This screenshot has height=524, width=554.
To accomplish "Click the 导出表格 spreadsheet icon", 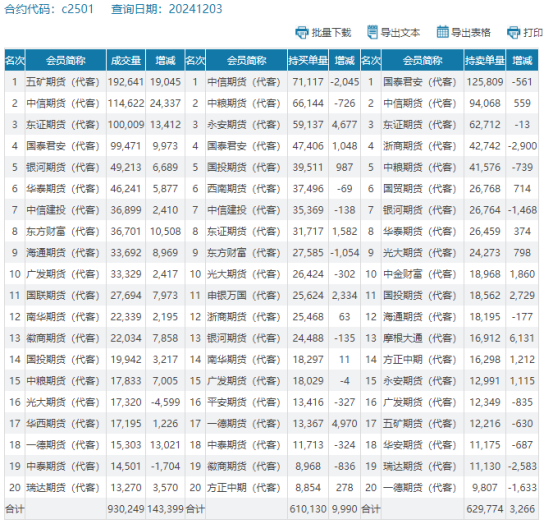I will (442, 32).
